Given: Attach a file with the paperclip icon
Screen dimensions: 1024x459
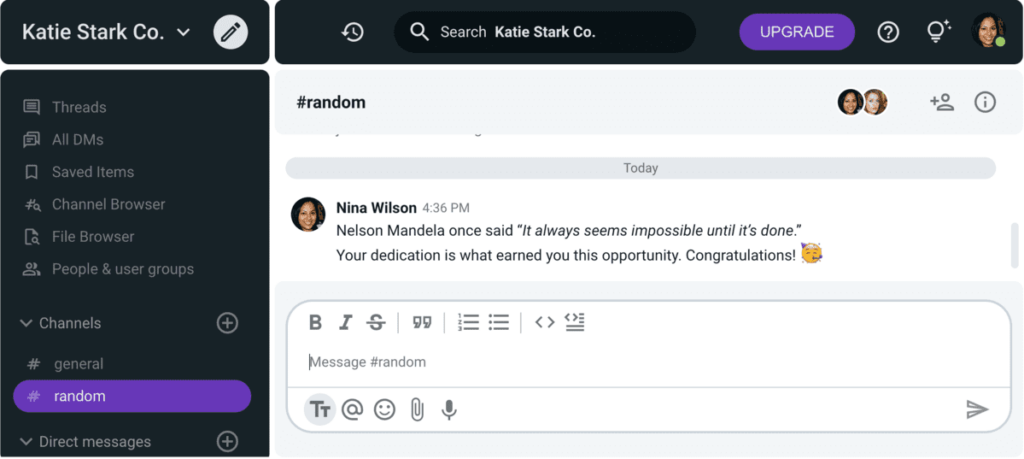Looking at the screenshot, I should click(417, 409).
